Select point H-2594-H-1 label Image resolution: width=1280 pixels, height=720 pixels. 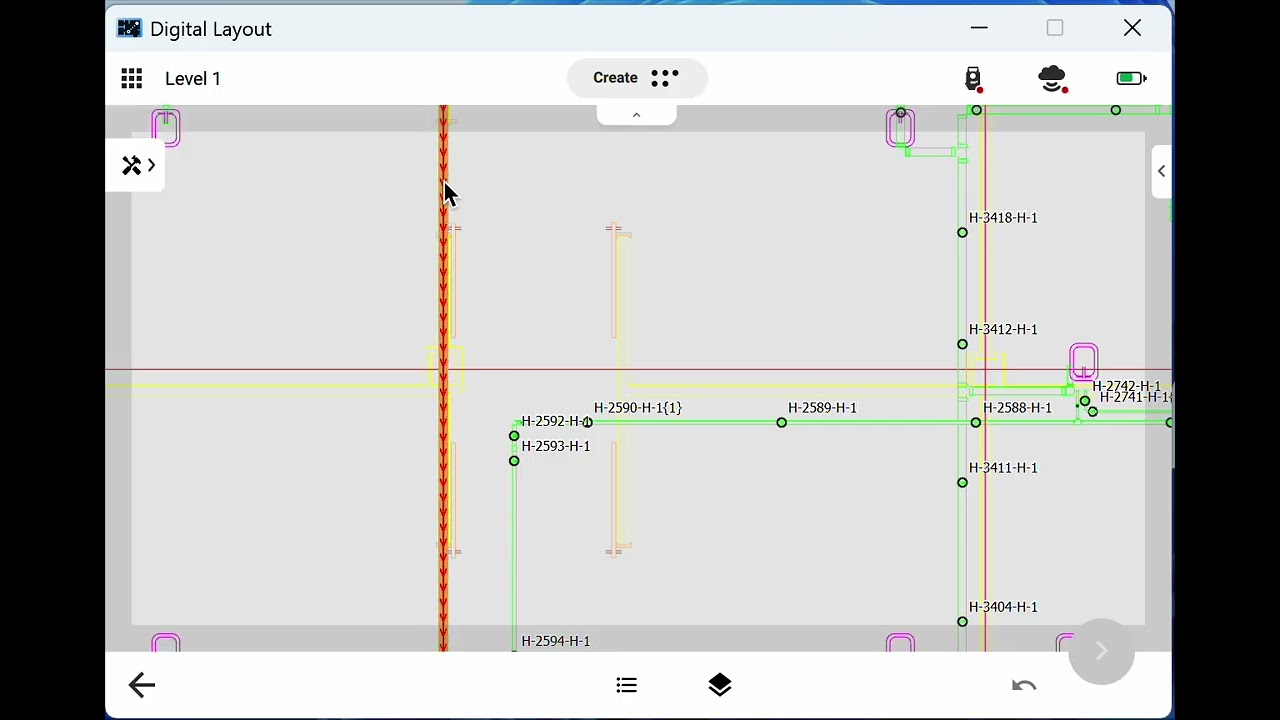coord(556,641)
